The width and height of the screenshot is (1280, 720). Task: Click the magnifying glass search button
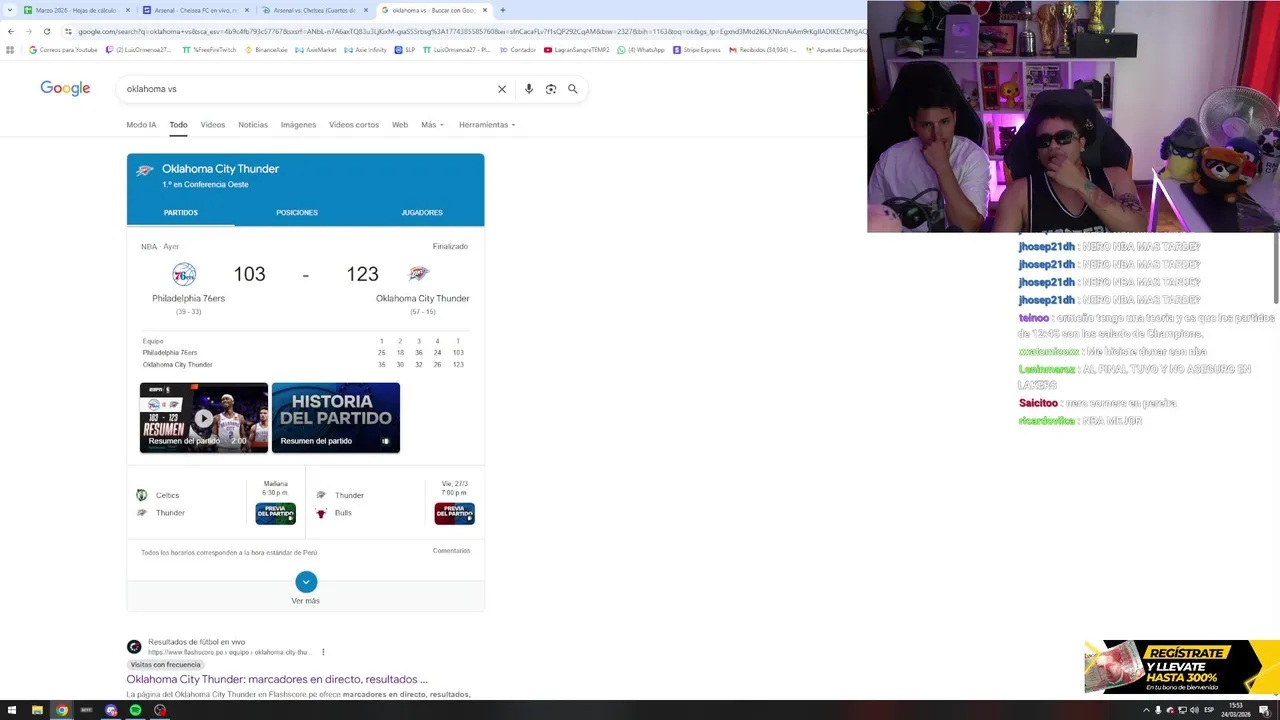pyautogui.click(x=573, y=89)
